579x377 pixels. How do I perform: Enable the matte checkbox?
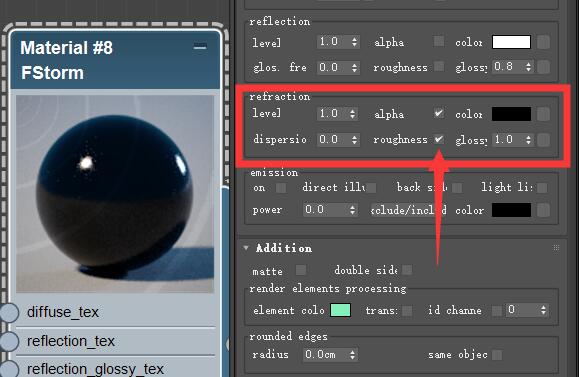point(301,270)
